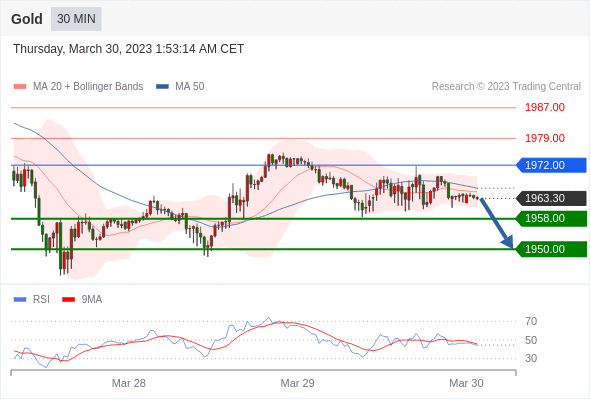Click the Mar 29 axis label
Screen dimensions: 590x400
(x=297, y=383)
